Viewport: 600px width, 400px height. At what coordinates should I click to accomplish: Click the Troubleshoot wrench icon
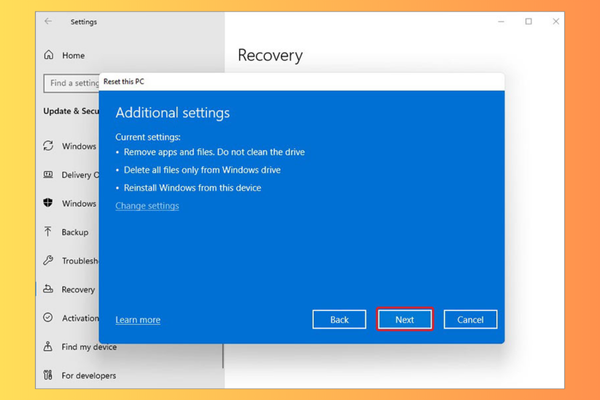48,260
